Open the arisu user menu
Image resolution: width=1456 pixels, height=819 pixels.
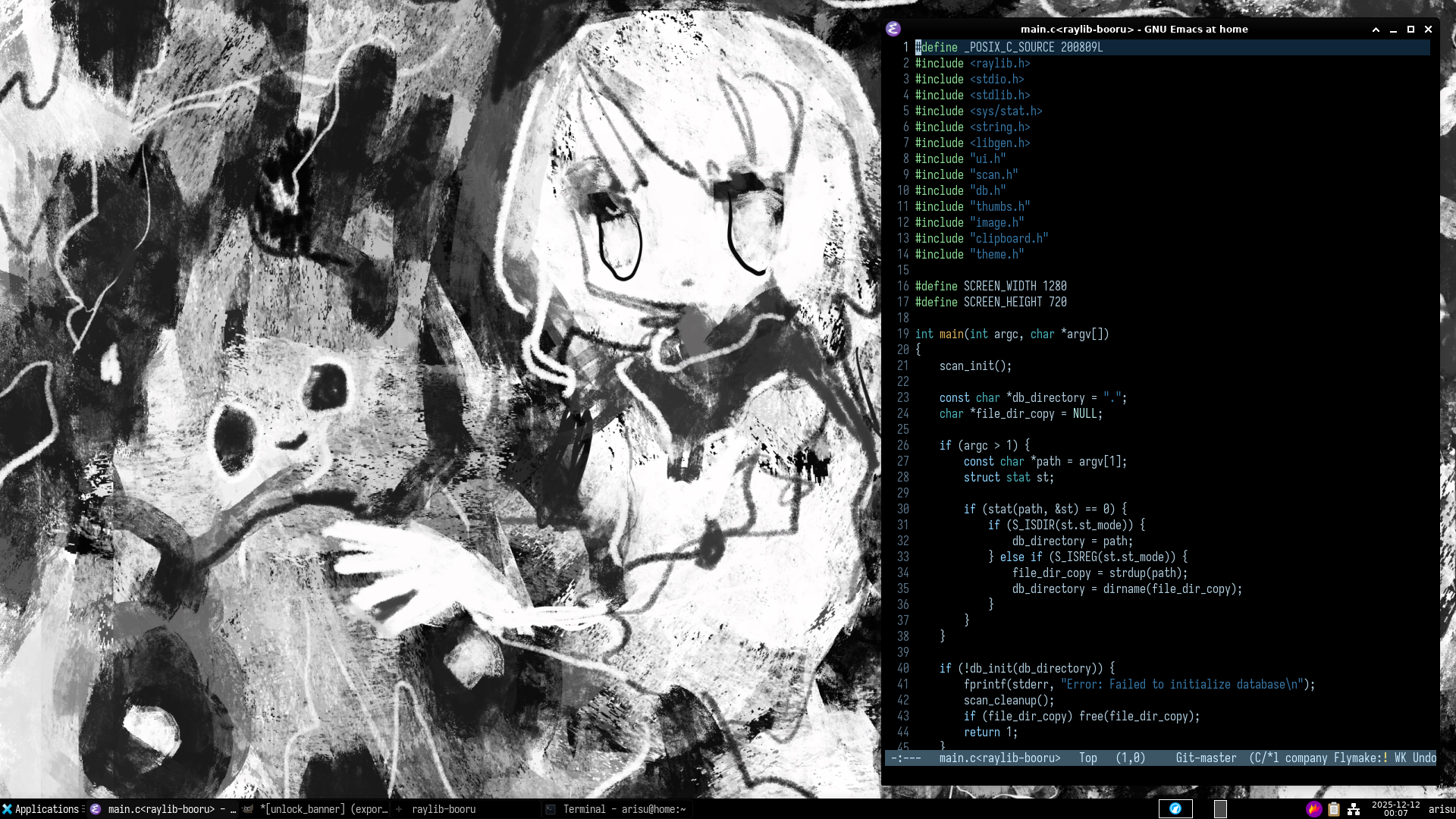point(1441,809)
